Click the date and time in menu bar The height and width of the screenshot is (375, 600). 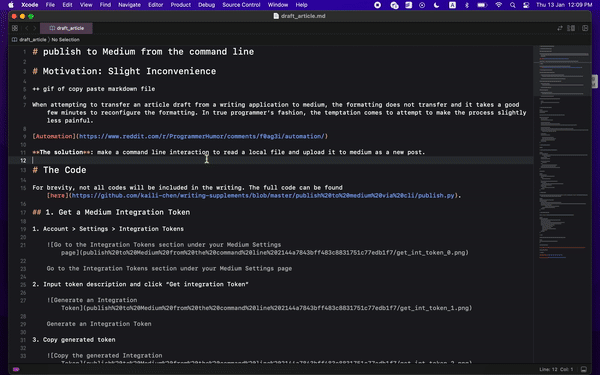pyautogui.click(x=564, y=5)
